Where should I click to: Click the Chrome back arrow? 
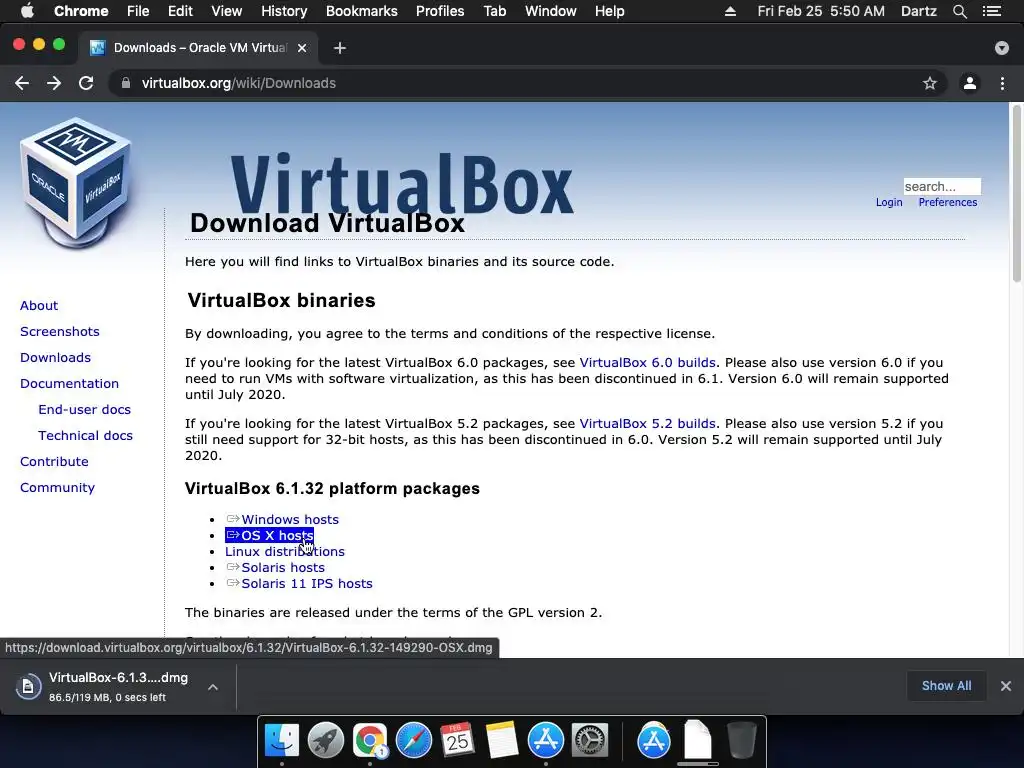tap(22, 83)
